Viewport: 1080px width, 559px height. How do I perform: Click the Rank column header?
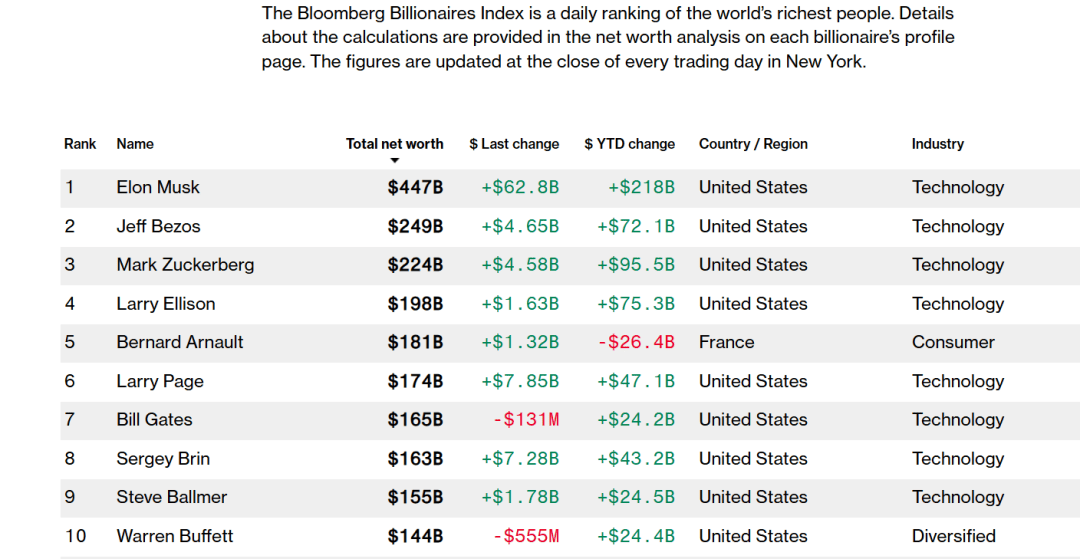80,144
